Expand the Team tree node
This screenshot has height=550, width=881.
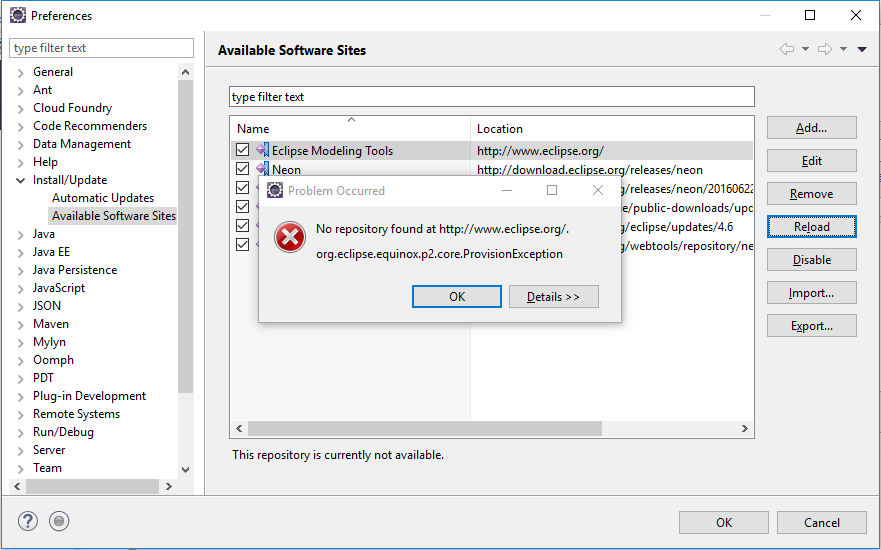pyautogui.click(x=21, y=469)
